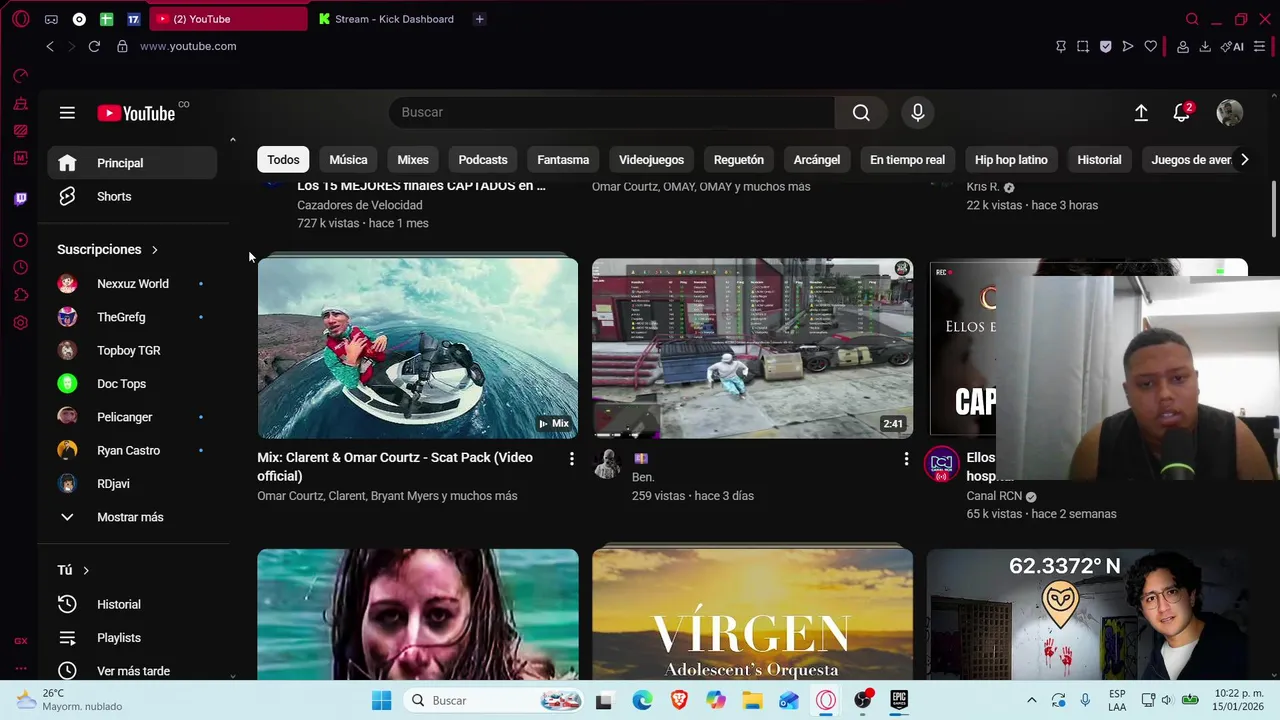1280x720 pixels.
Task: Add page to bookmarks with heart icon
Action: pyautogui.click(x=1150, y=46)
